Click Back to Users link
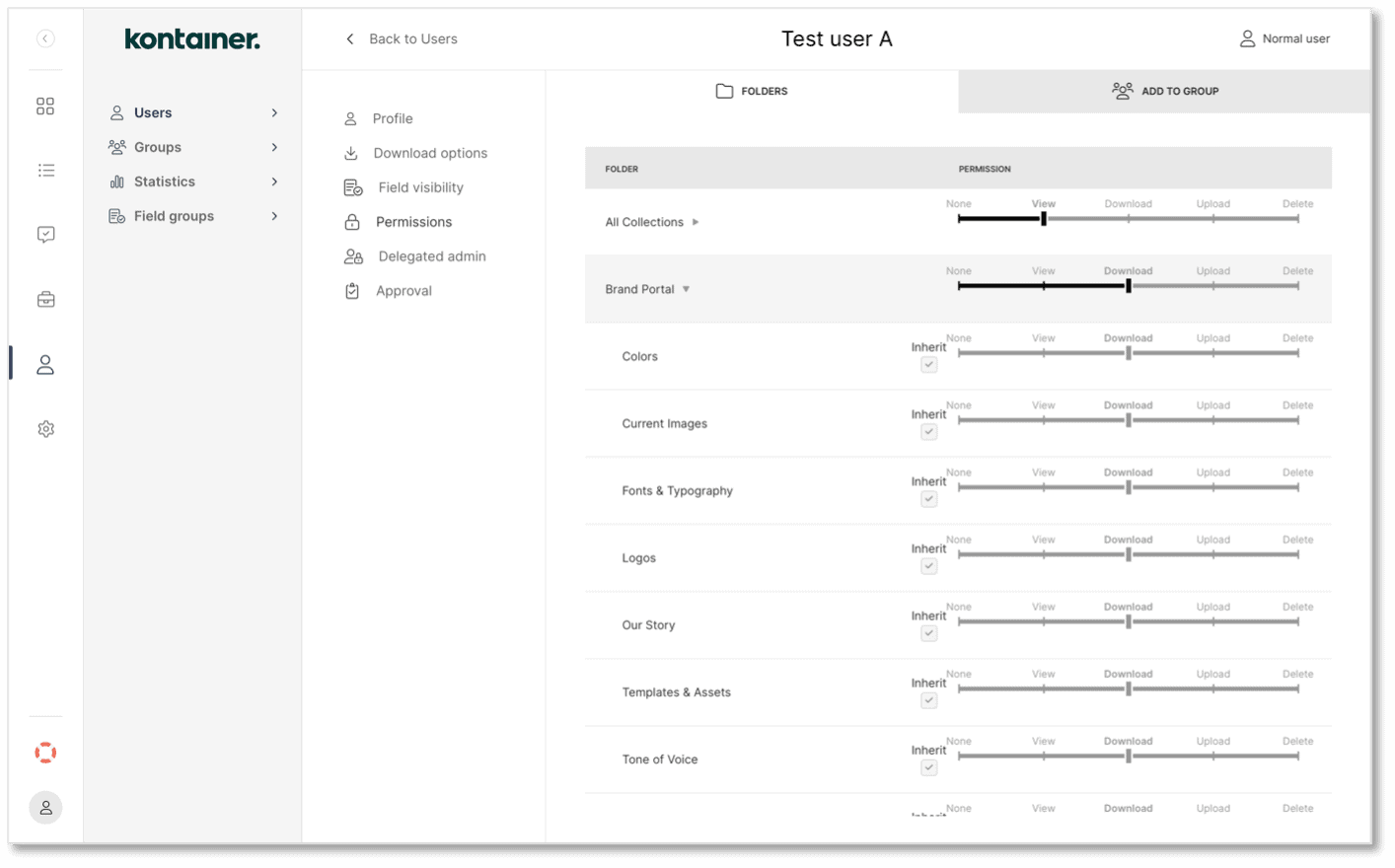 coord(412,38)
